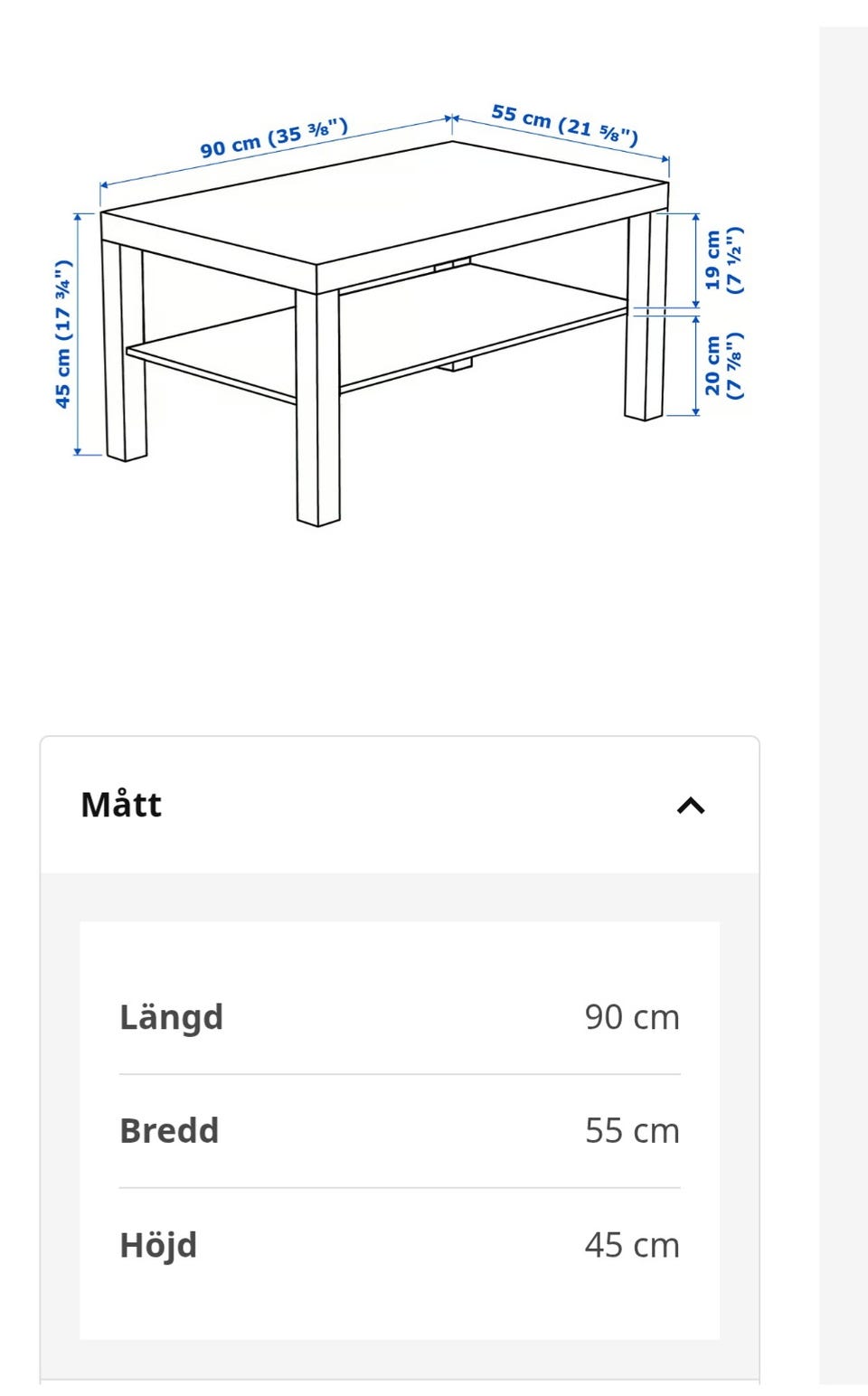
Task: Click the 19 cm (7 1/2") shelf label
Action: tap(723, 260)
